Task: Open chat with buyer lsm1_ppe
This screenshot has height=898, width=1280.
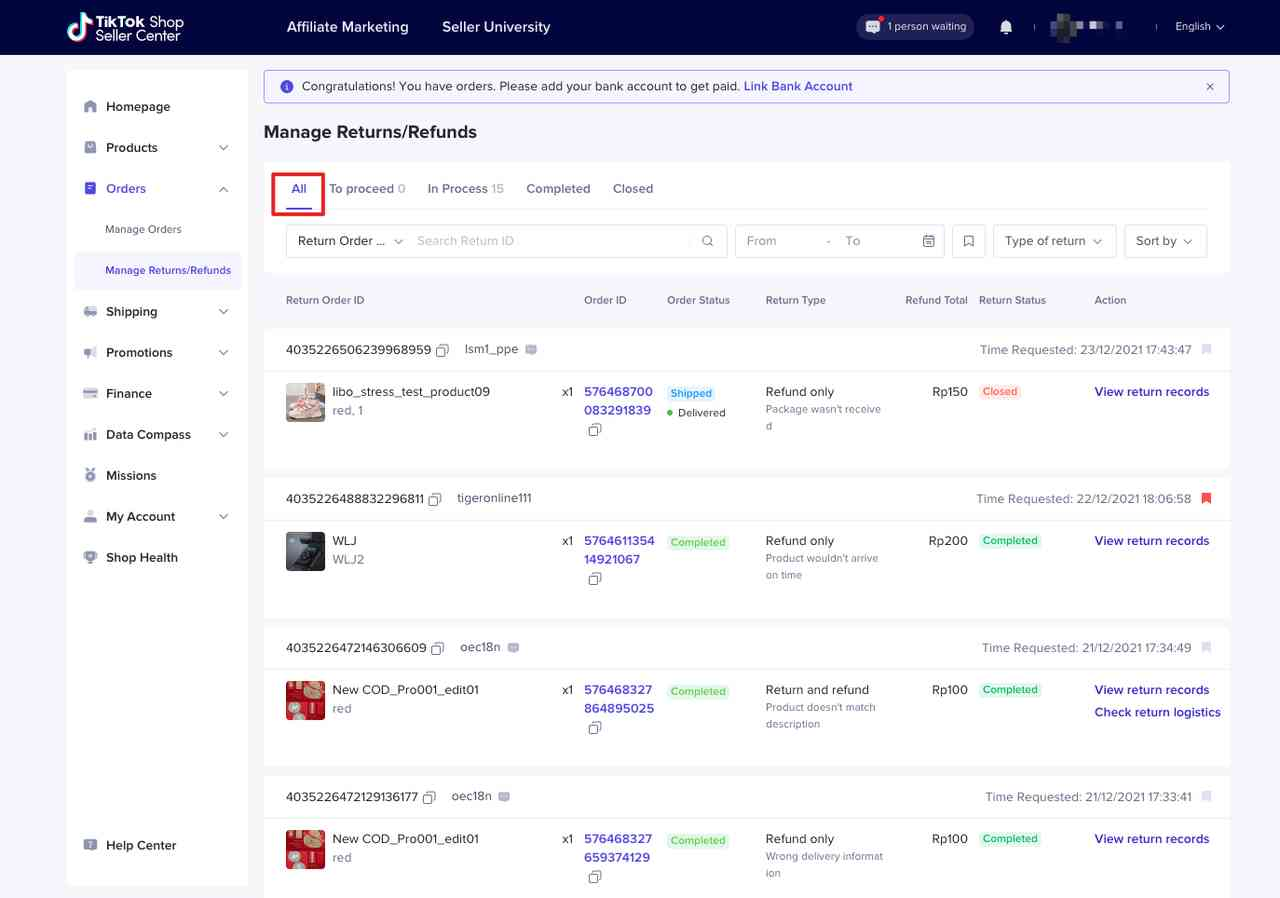Action: coord(531,350)
